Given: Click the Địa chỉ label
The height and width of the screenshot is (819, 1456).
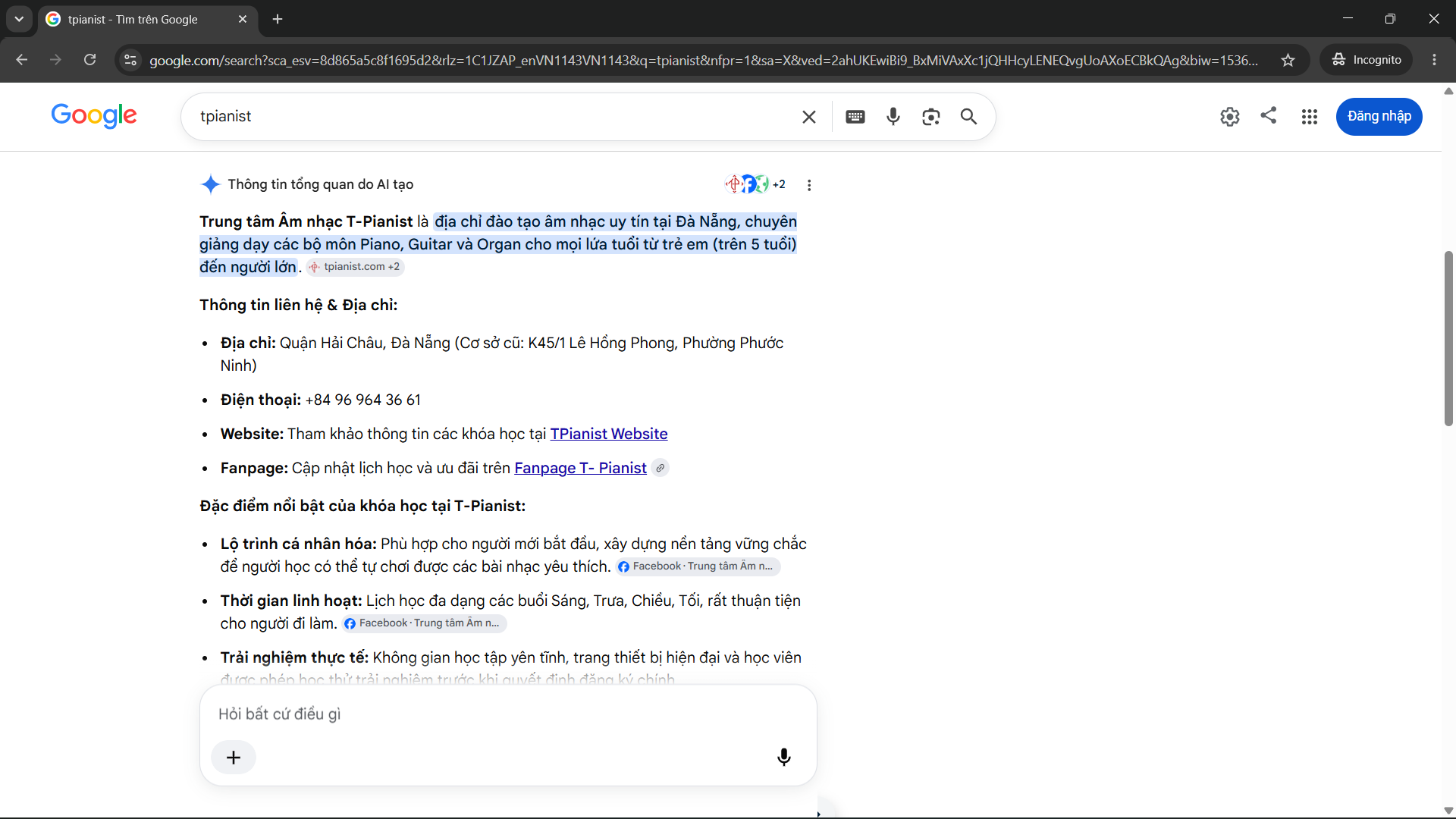Looking at the screenshot, I should click(248, 343).
